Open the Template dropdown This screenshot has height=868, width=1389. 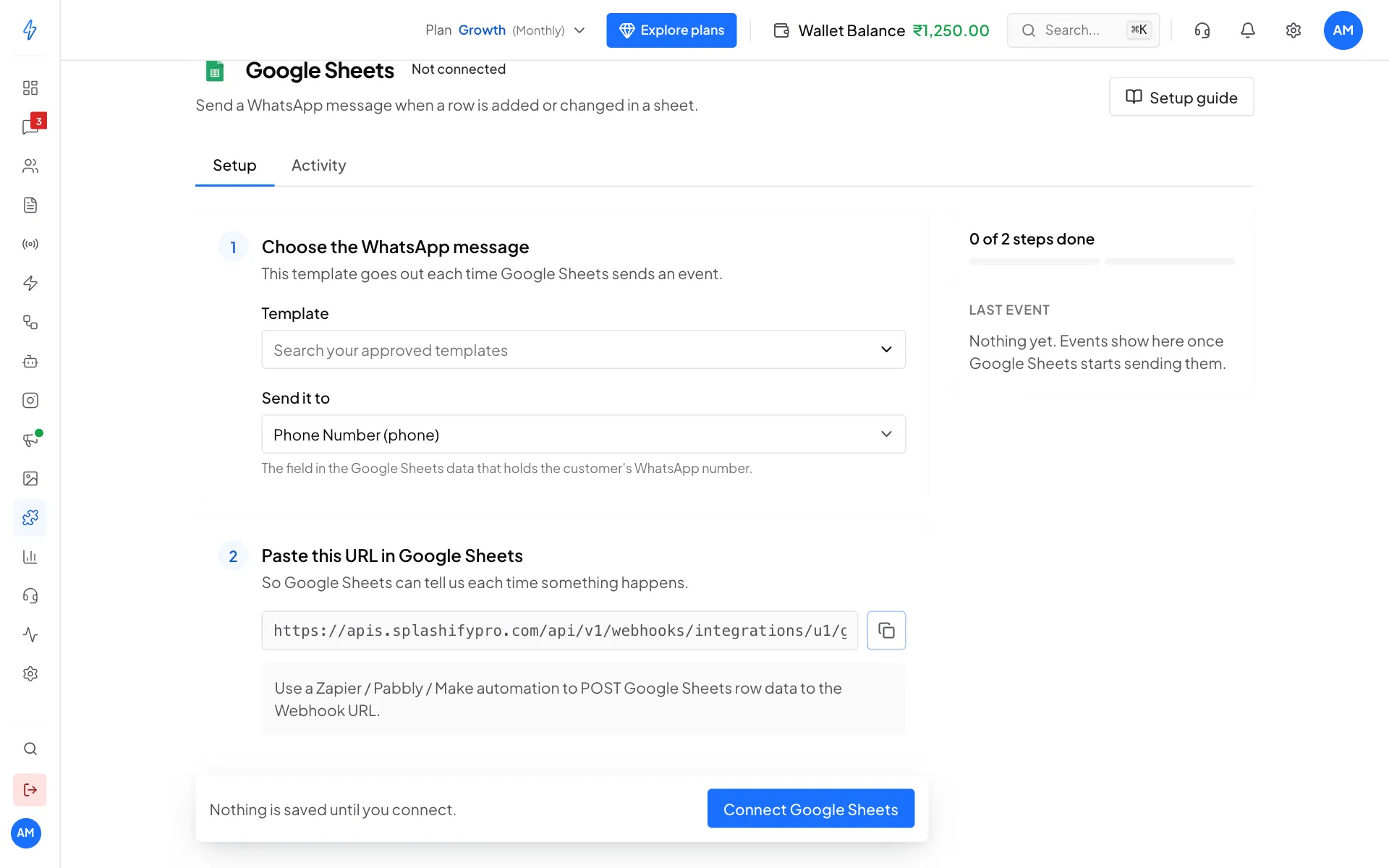pos(583,349)
